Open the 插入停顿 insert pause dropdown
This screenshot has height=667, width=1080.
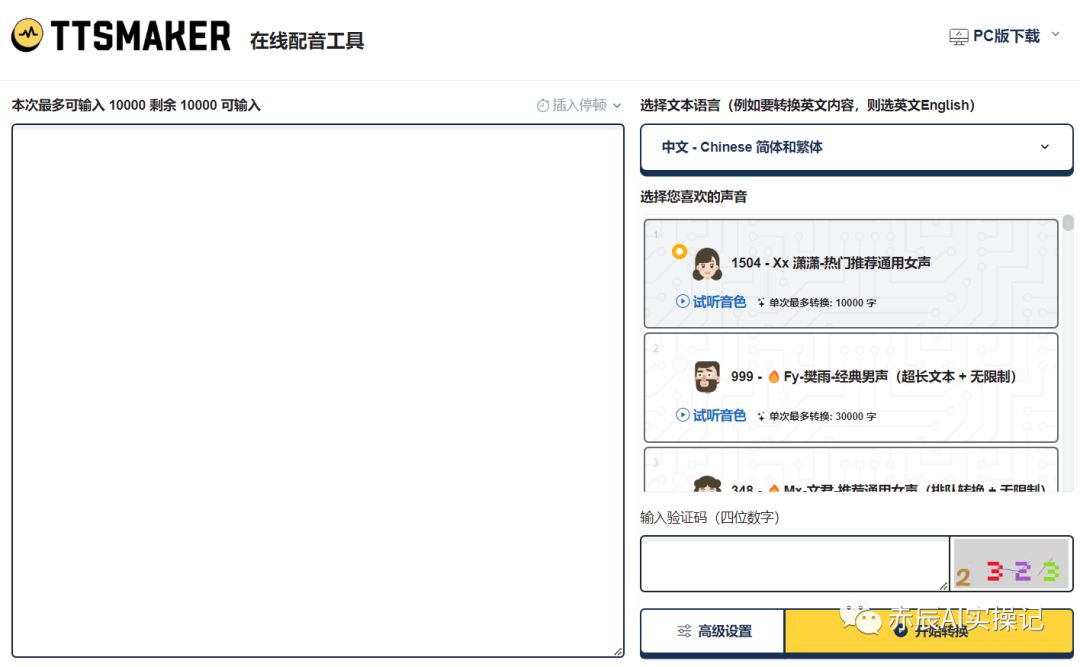(579, 105)
